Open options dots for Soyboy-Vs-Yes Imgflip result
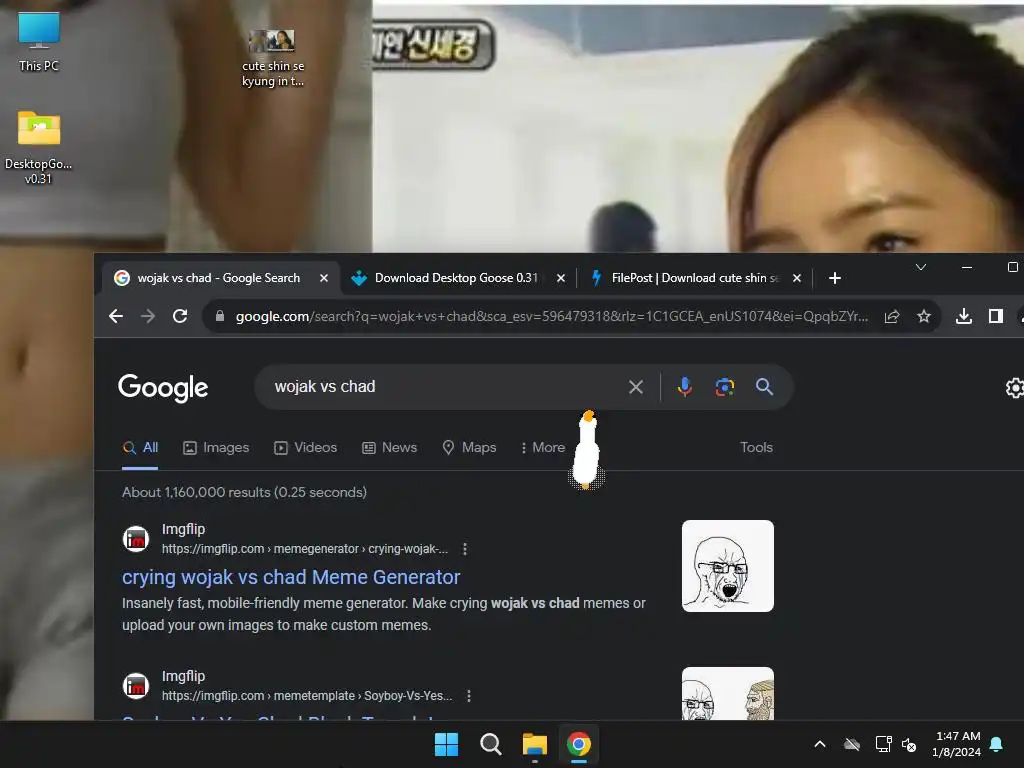The width and height of the screenshot is (1024, 768). pos(469,696)
